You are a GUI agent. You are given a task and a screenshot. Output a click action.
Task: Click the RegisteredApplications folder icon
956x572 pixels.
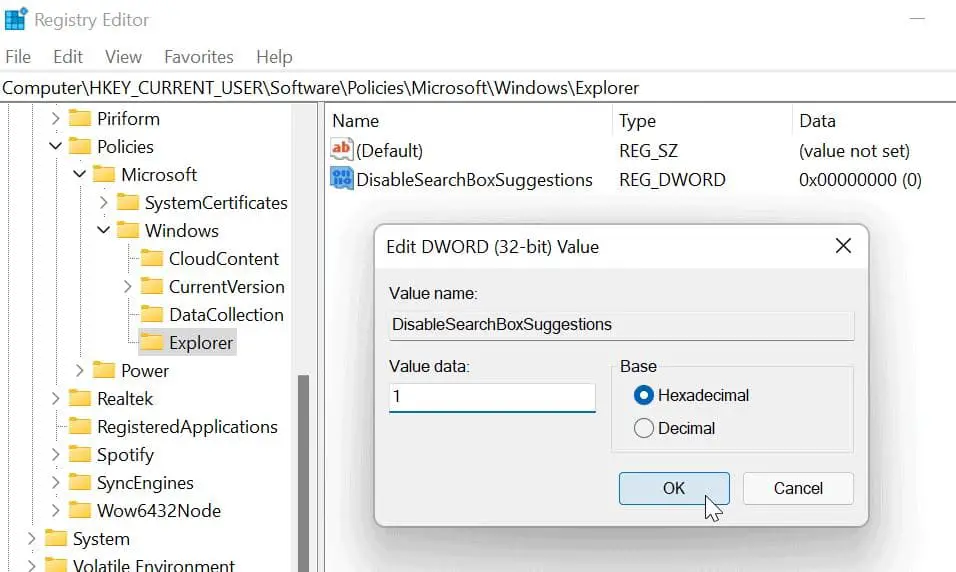click(80, 427)
